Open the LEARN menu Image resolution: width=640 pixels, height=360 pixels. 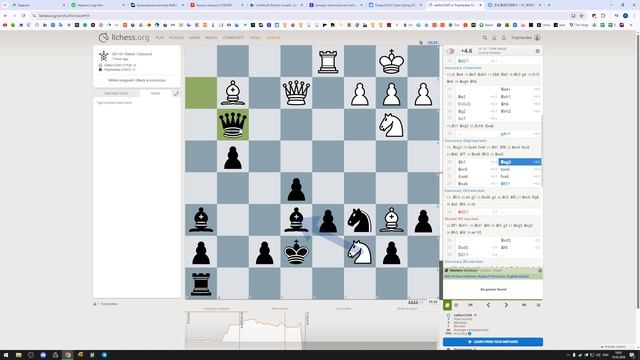point(194,38)
